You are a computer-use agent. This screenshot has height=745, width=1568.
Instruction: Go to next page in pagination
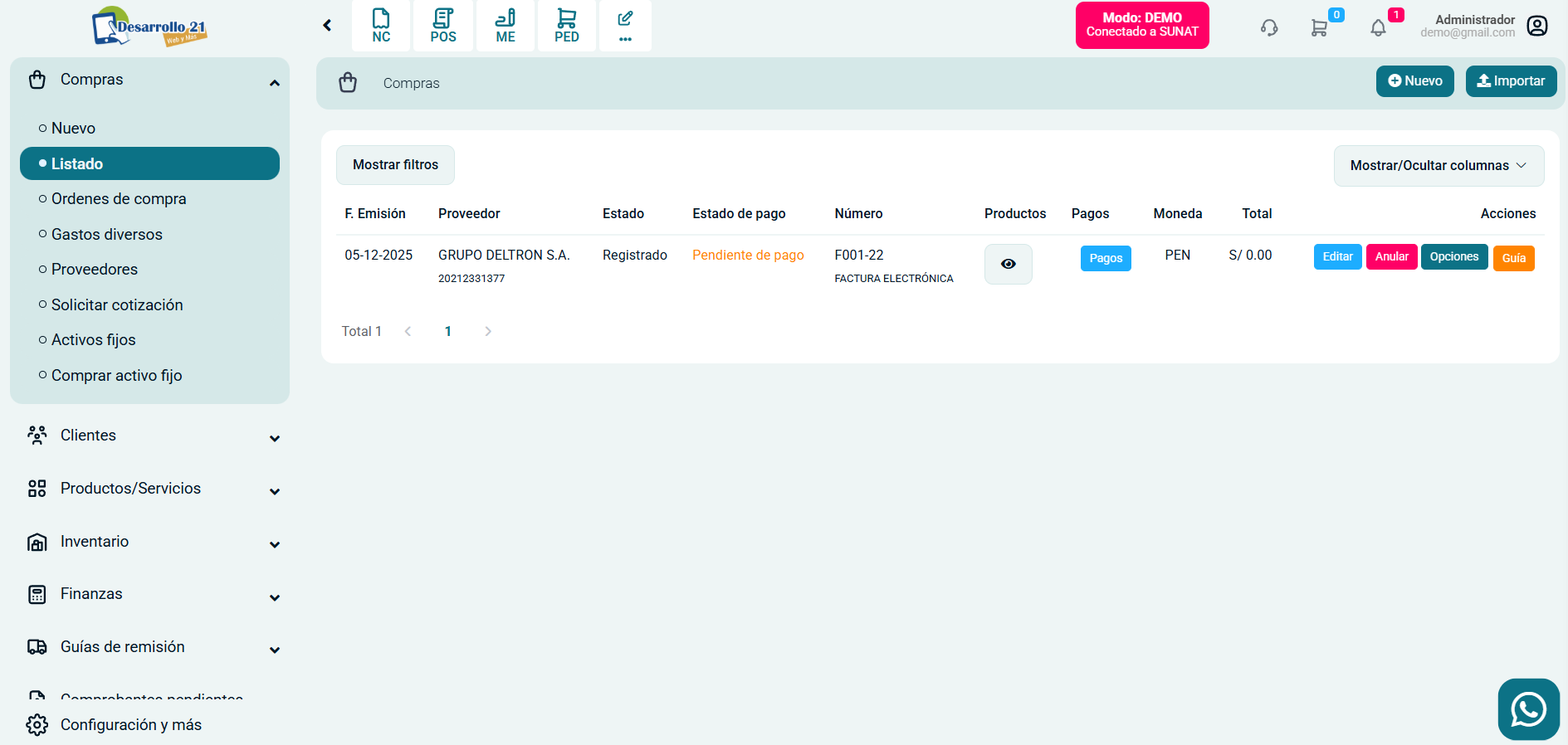(x=488, y=332)
